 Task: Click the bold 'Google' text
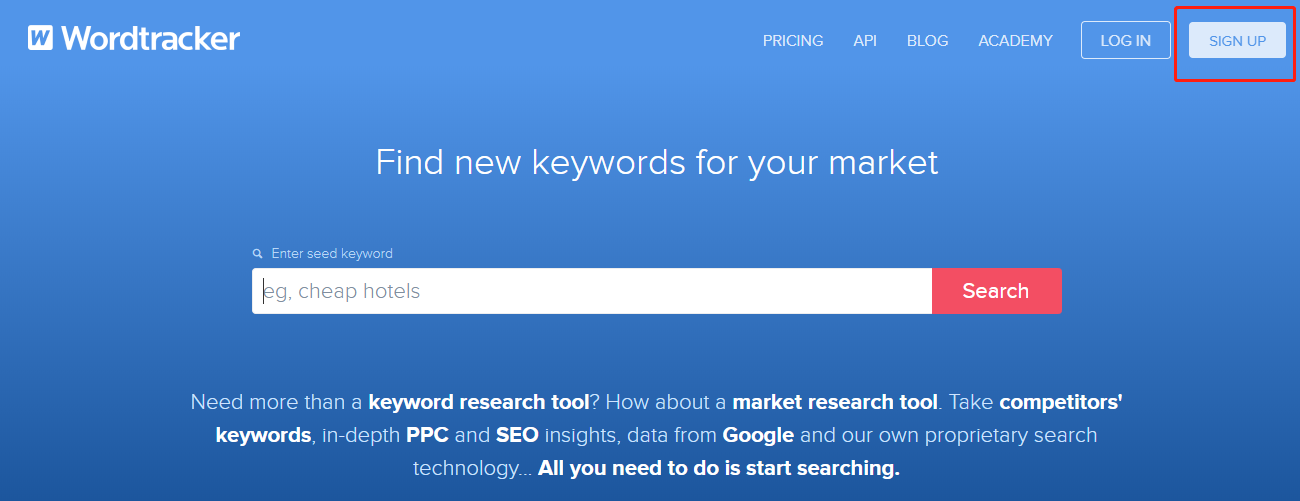[758, 436]
